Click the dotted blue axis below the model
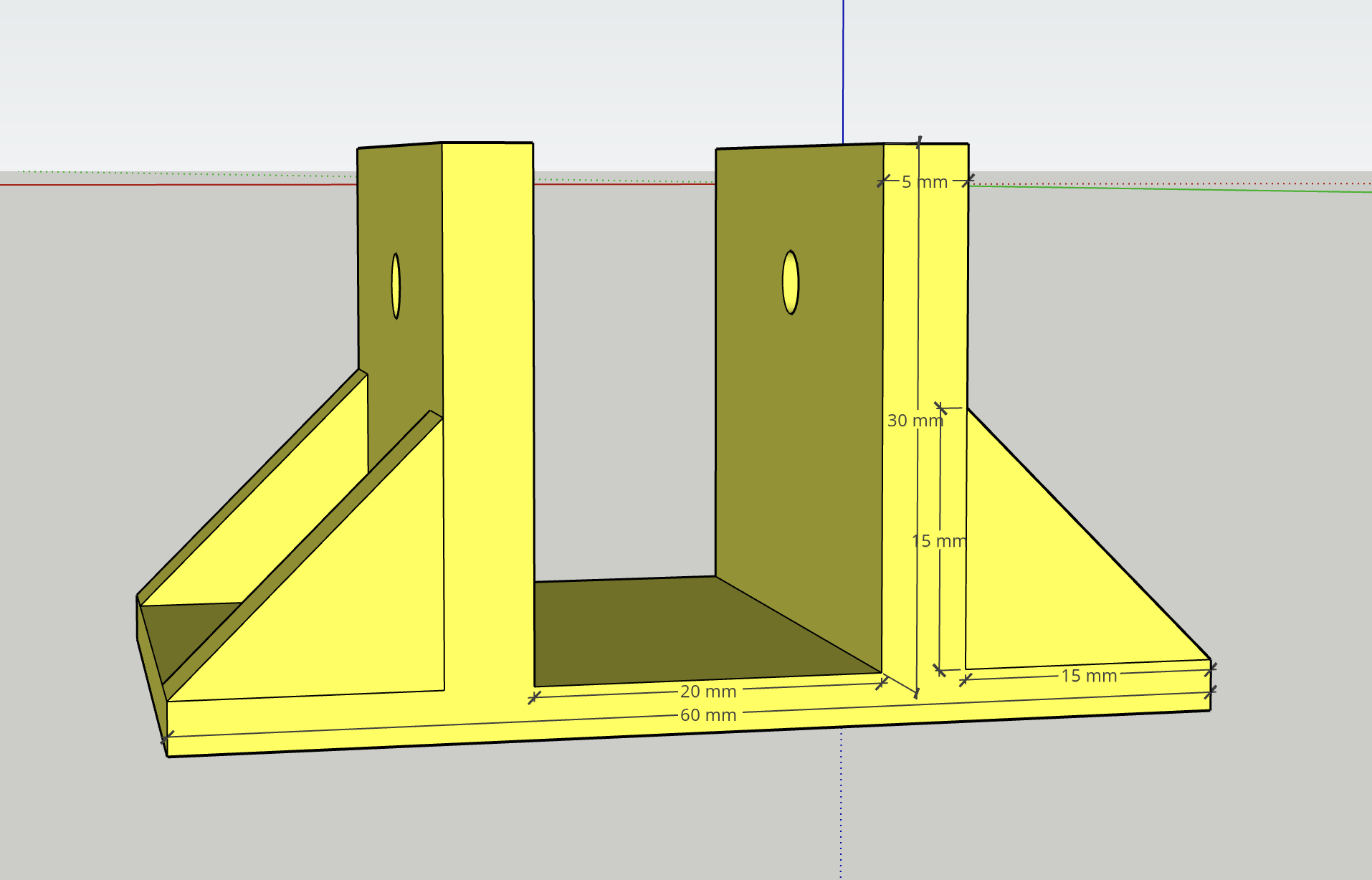This screenshot has width=1372, height=880. coord(842,804)
